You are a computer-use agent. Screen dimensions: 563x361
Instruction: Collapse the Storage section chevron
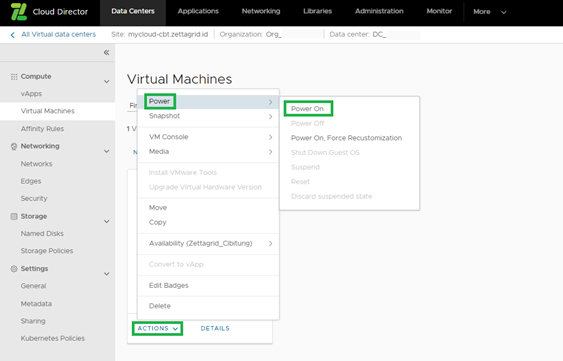click(107, 221)
